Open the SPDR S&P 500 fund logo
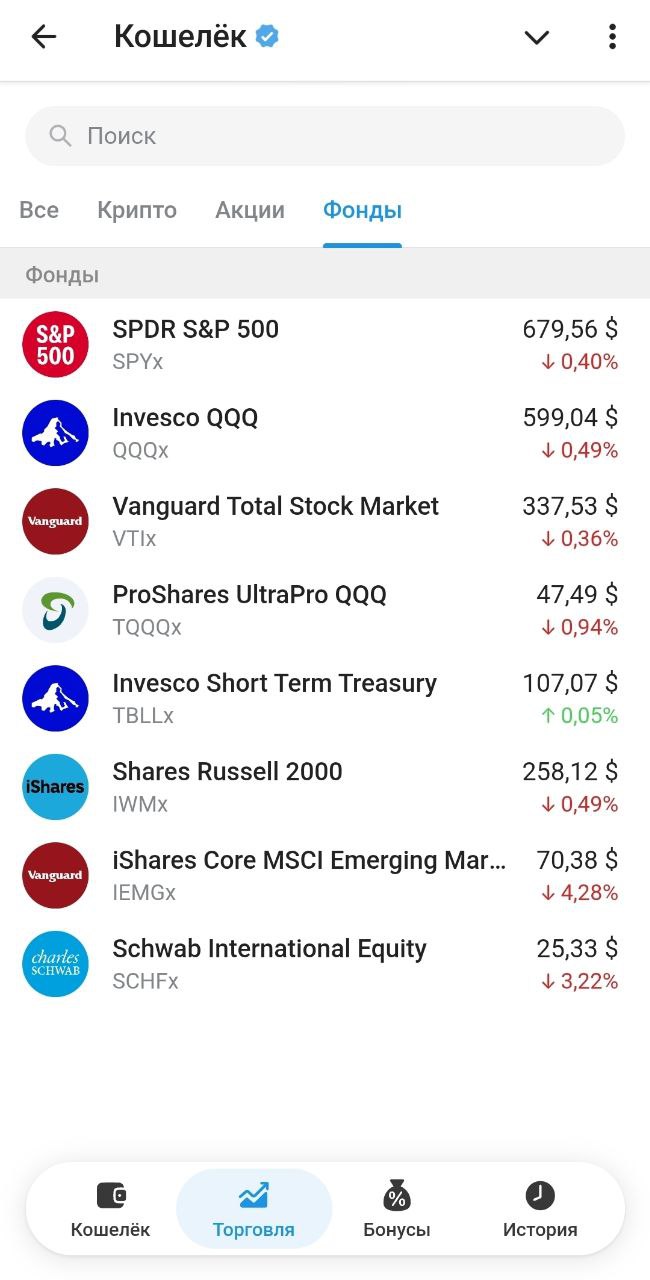This screenshot has height=1280, width=650. point(55,344)
